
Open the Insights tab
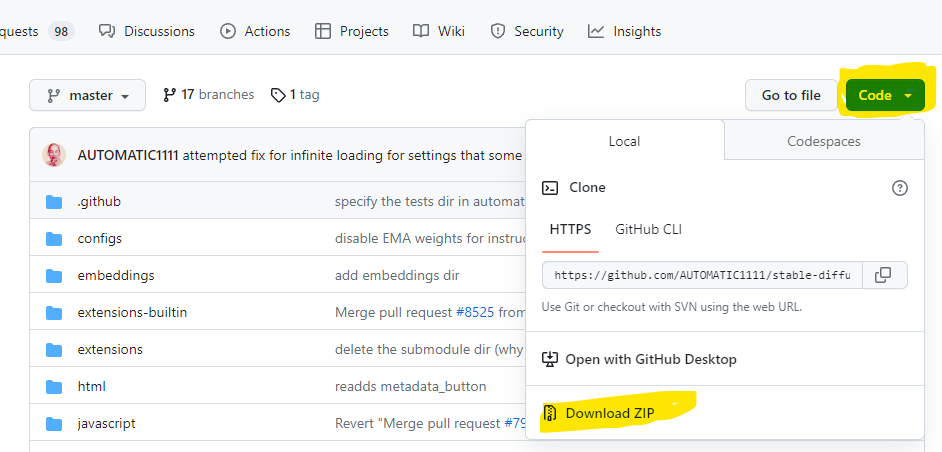pos(625,31)
